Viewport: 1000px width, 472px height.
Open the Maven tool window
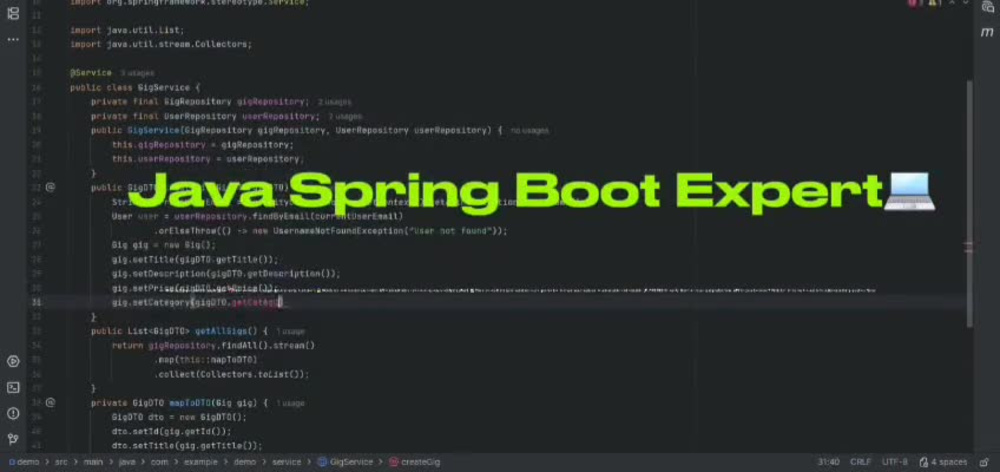click(988, 33)
